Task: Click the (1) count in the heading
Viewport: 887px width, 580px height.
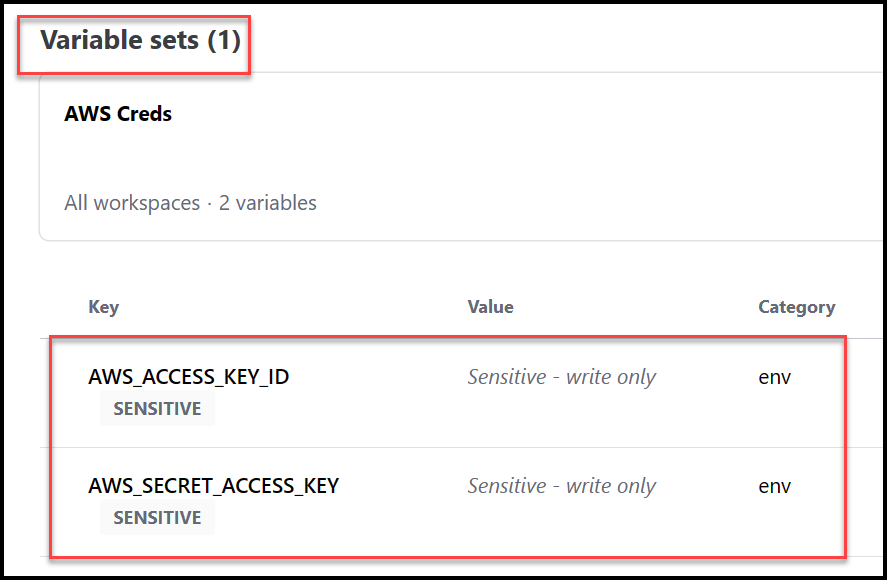Action: (224, 41)
